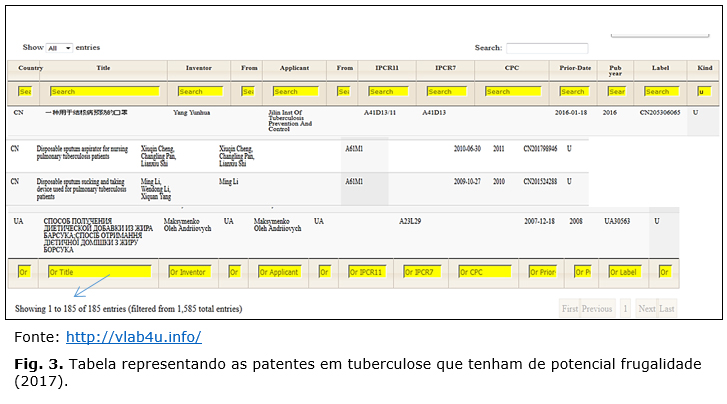Sort by the Inventor column header

pyautogui.click(x=198, y=69)
